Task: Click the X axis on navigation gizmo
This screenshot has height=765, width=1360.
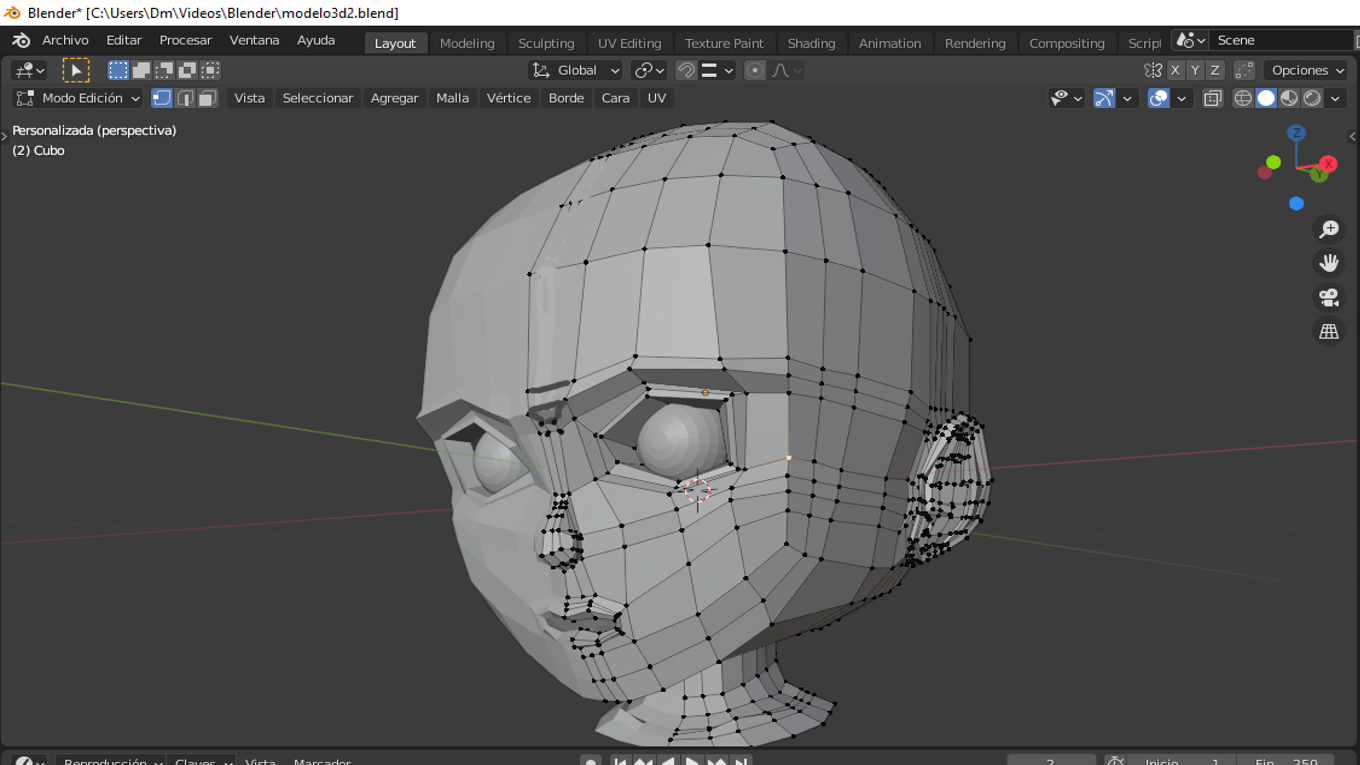Action: [1328, 164]
